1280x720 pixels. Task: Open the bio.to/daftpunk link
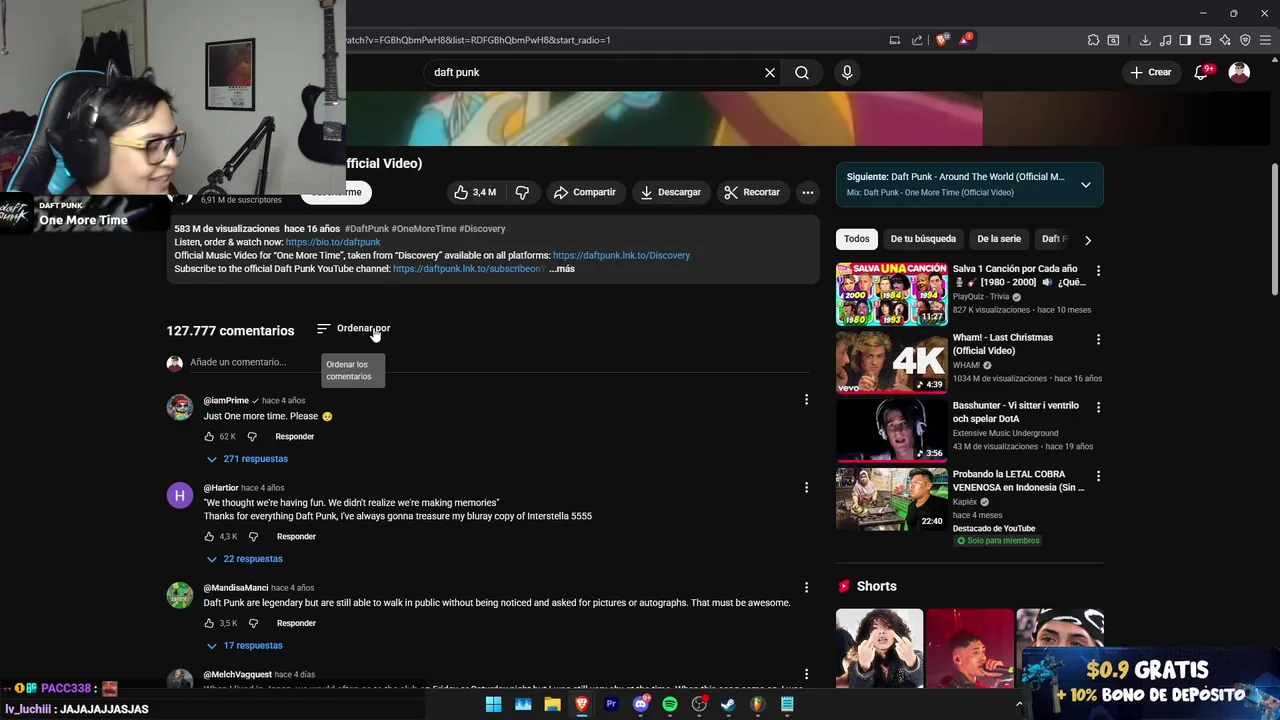[x=333, y=242]
